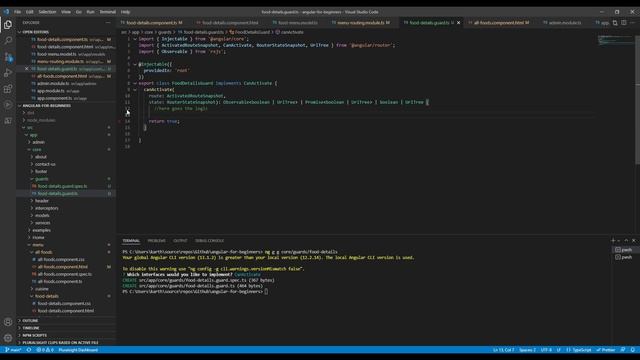Switch to the Problems panel tab

pos(156,241)
